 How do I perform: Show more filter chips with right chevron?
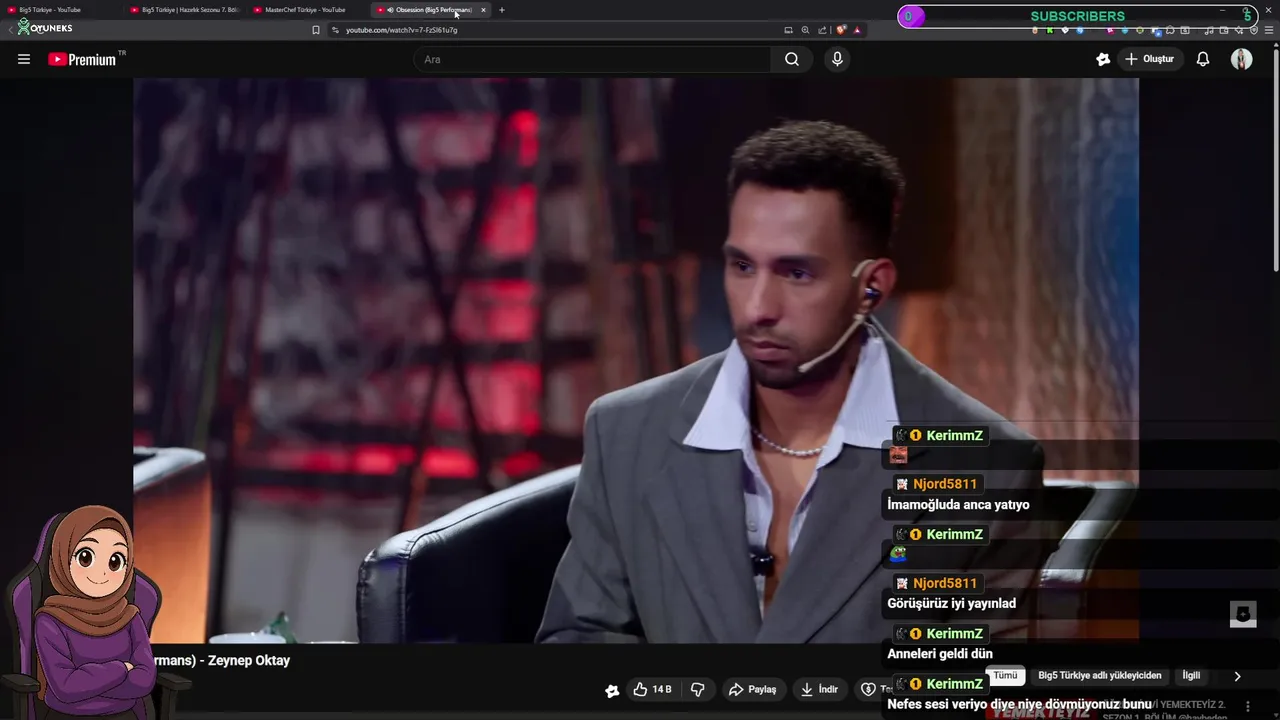click(1237, 676)
